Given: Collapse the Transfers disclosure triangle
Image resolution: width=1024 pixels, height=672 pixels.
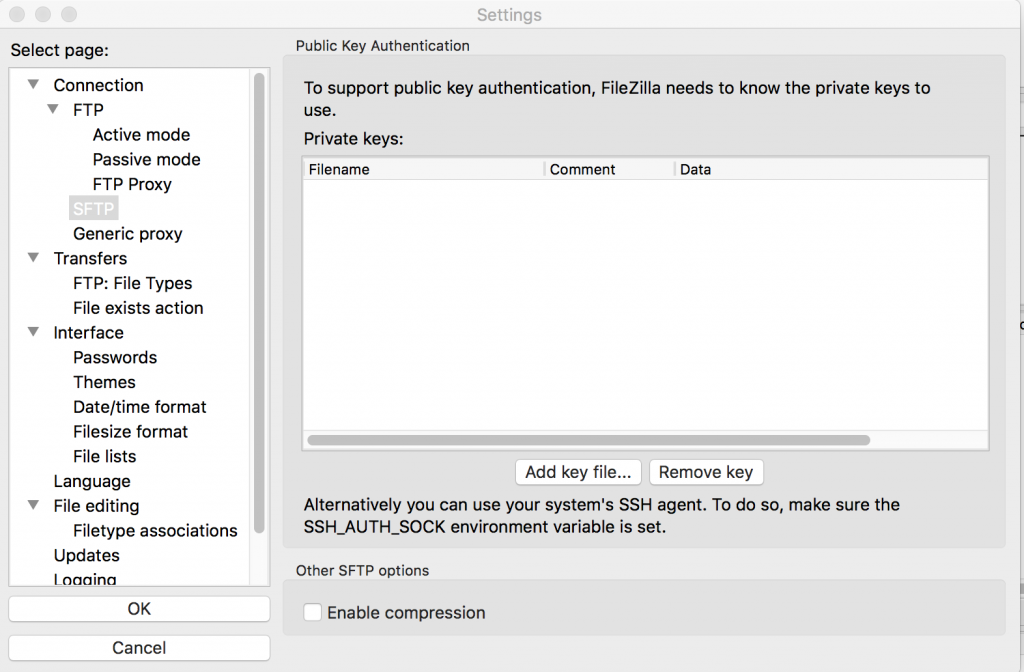Looking at the screenshot, I should click(34, 258).
